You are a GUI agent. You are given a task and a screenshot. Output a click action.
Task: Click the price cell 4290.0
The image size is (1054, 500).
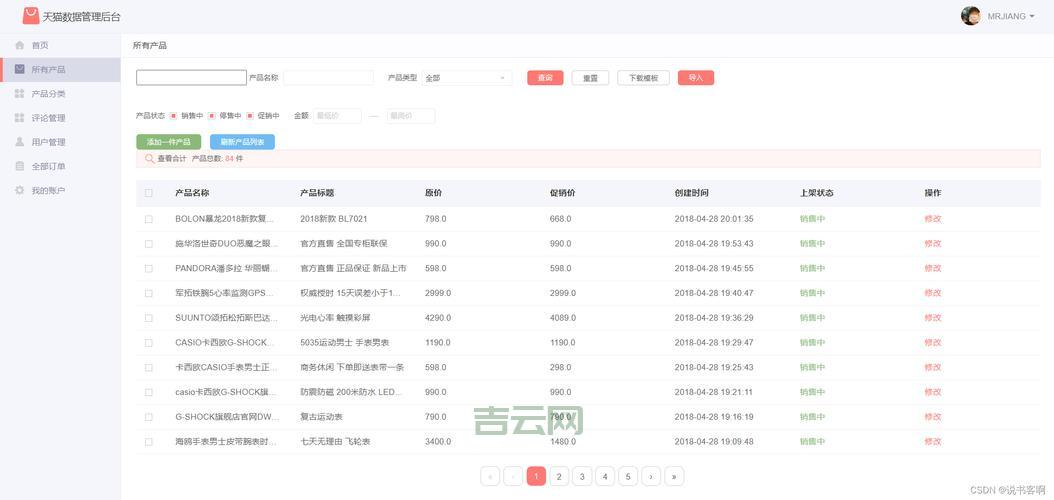[x=438, y=318]
